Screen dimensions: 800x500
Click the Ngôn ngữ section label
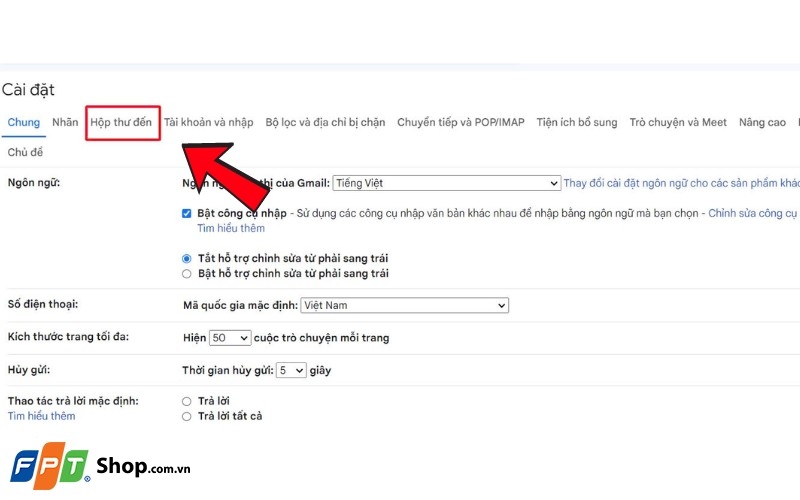(x=34, y=183)
